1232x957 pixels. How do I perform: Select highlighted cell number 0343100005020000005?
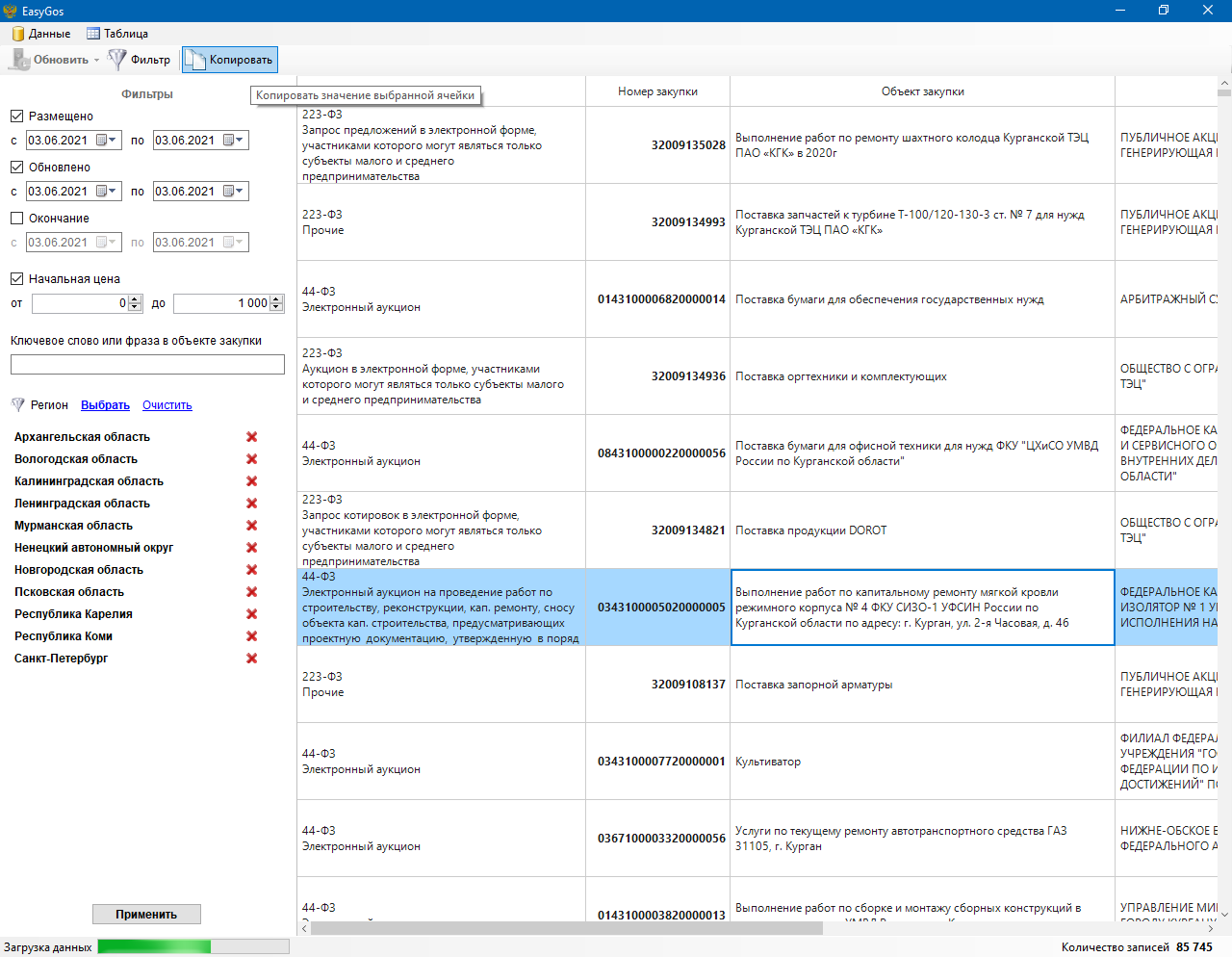tap(657, 608)
